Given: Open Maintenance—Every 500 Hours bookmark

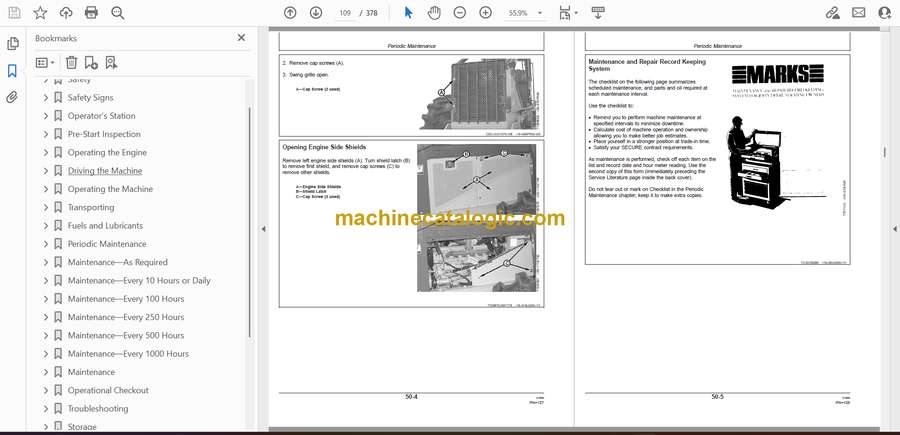Looking at the screenshot, I should coord(126,335).
